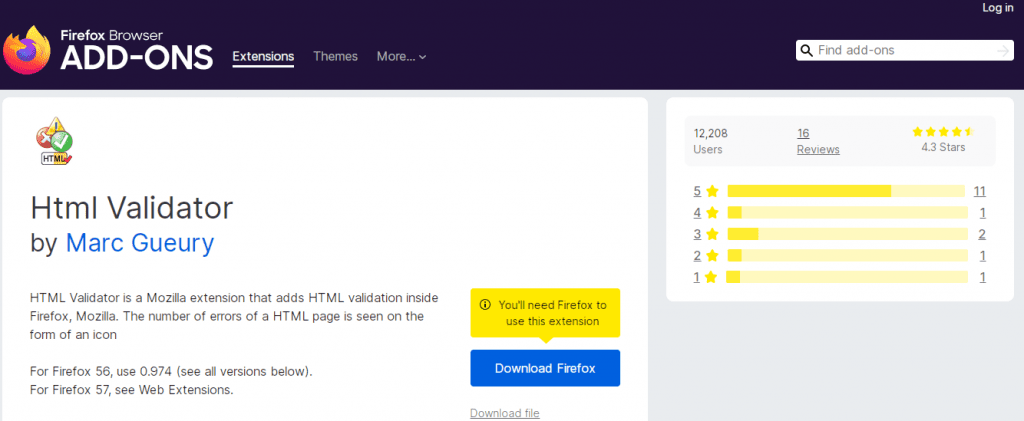Click the Download Firefox button
The width and height of the screenshot is (1024, 421).
click(x=545, y=368)
